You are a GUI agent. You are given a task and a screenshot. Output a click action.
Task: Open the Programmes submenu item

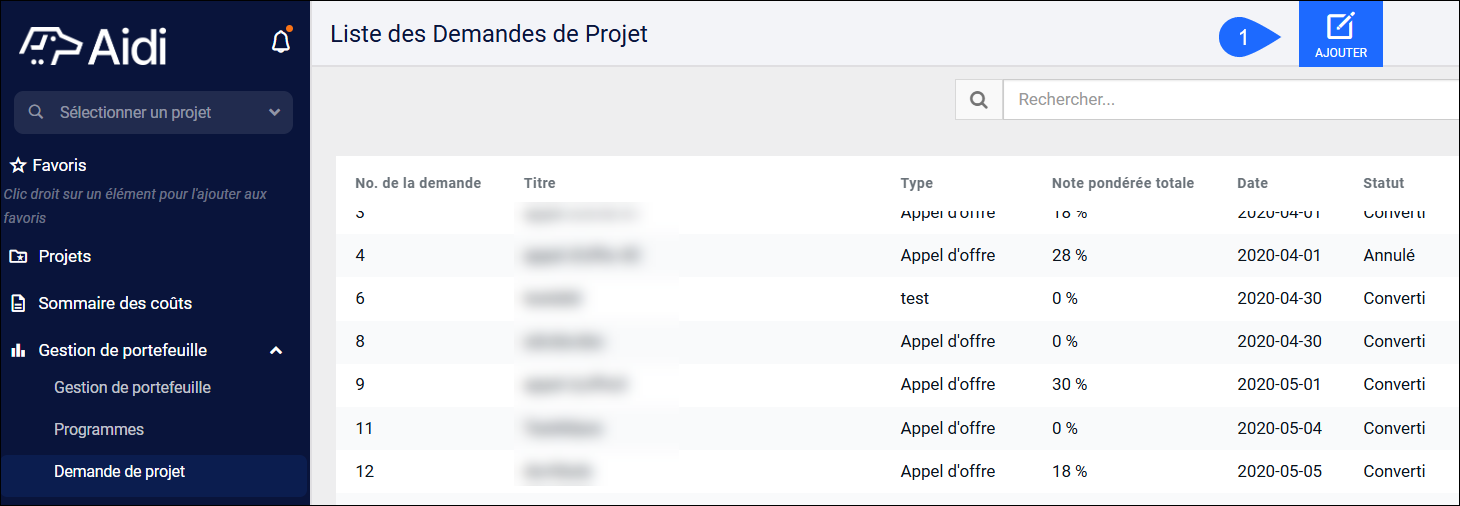tap(99, 430)
